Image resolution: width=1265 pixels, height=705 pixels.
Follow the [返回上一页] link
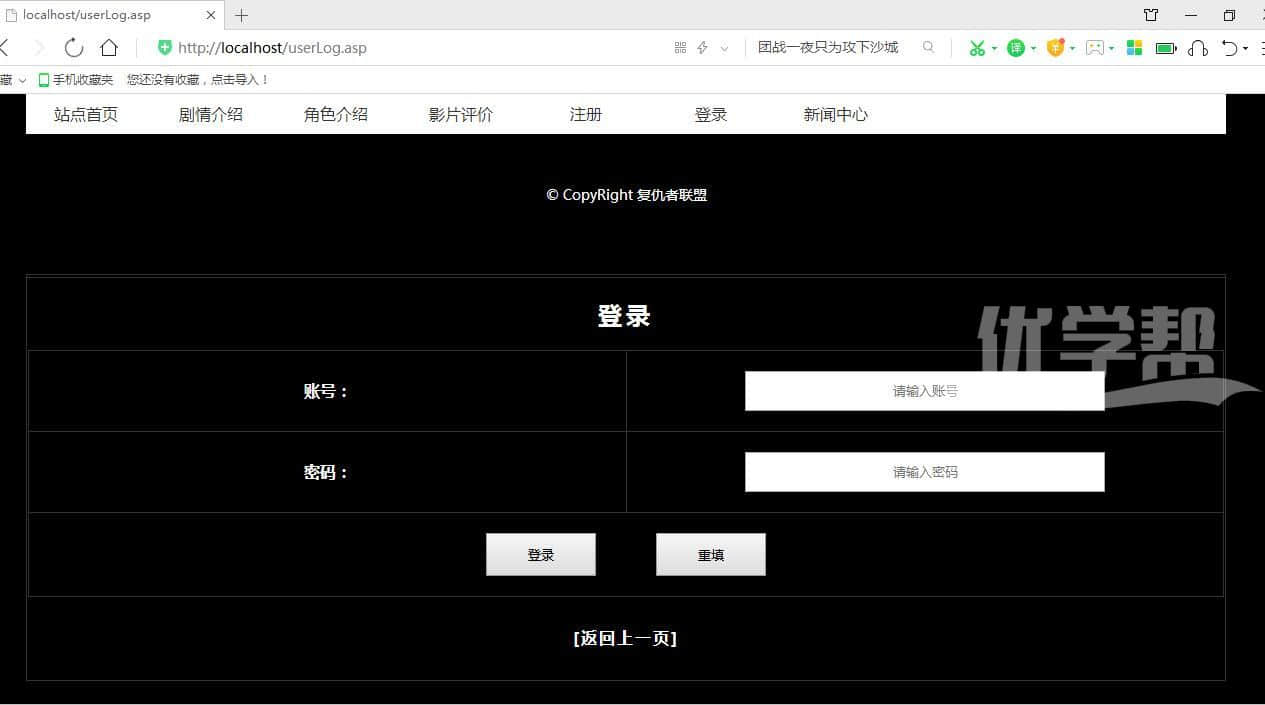[625, 638]
